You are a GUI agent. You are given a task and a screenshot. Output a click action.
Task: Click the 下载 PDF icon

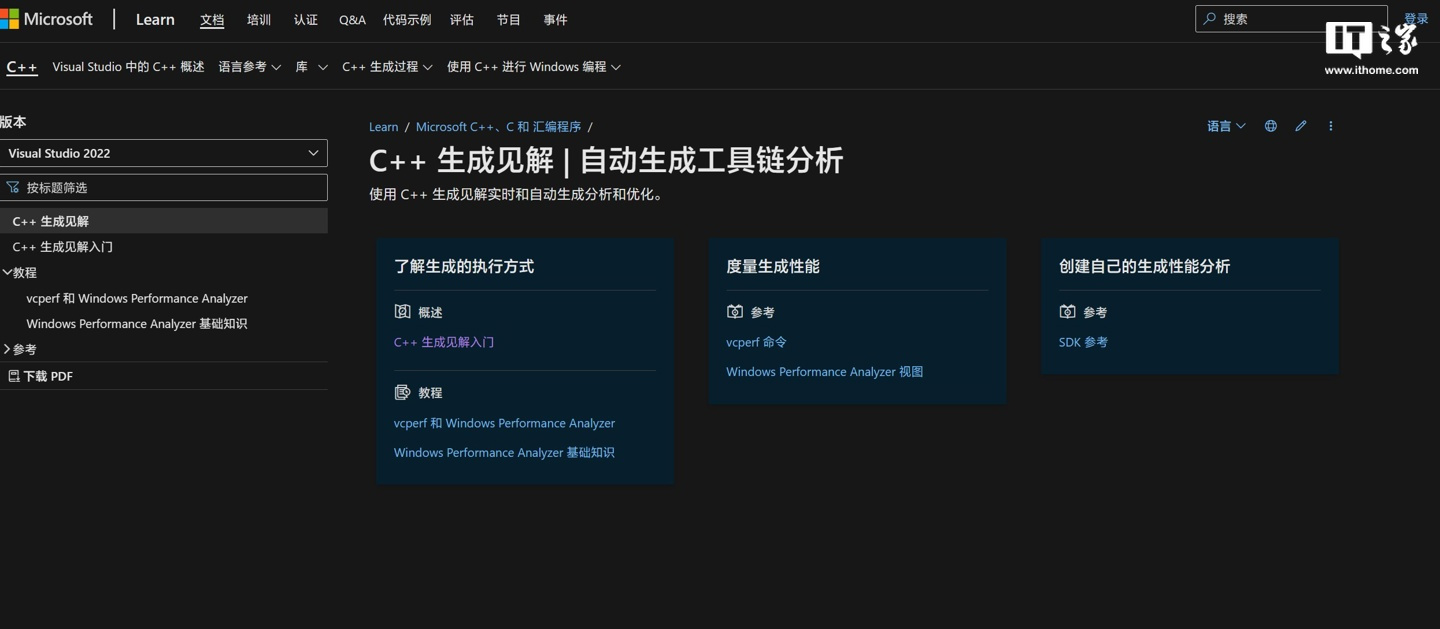click(x=13, y=376)
